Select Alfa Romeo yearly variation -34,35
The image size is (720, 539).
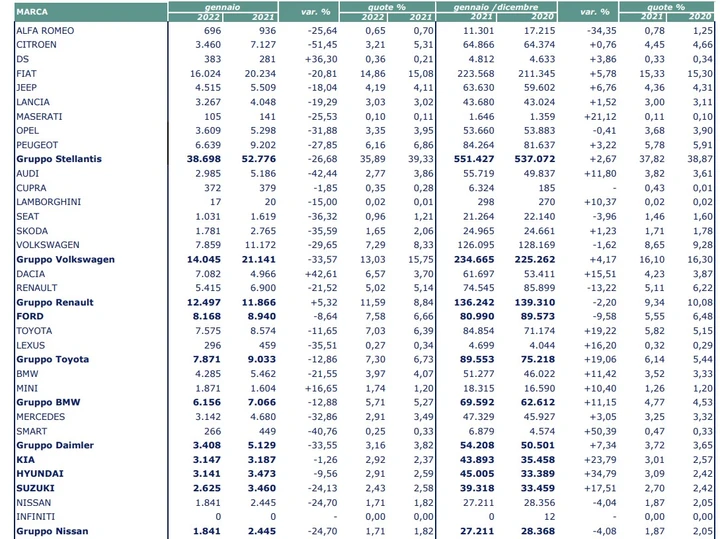pos(602,31)
